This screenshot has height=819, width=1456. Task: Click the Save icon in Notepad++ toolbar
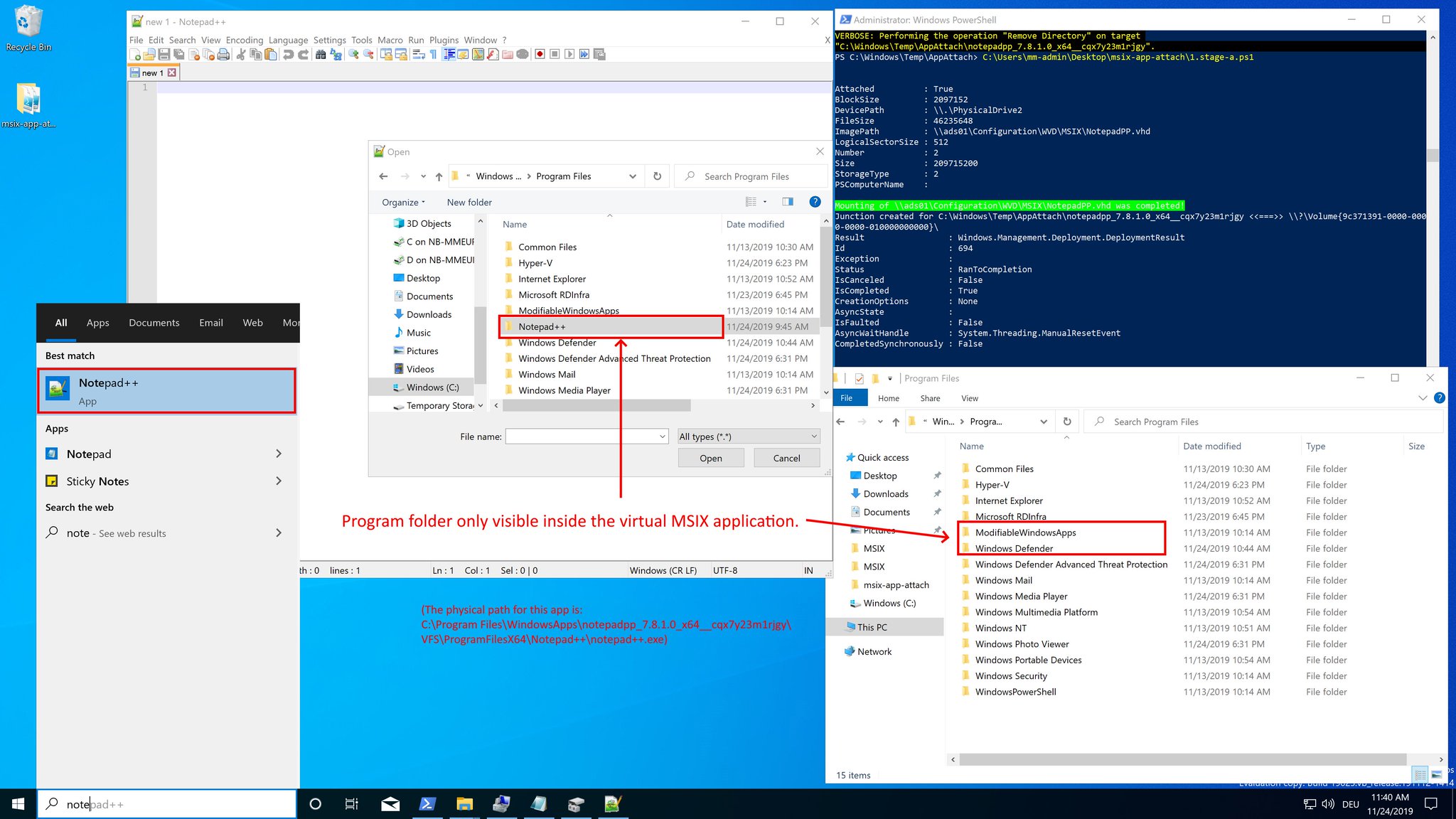coord(164,54)
